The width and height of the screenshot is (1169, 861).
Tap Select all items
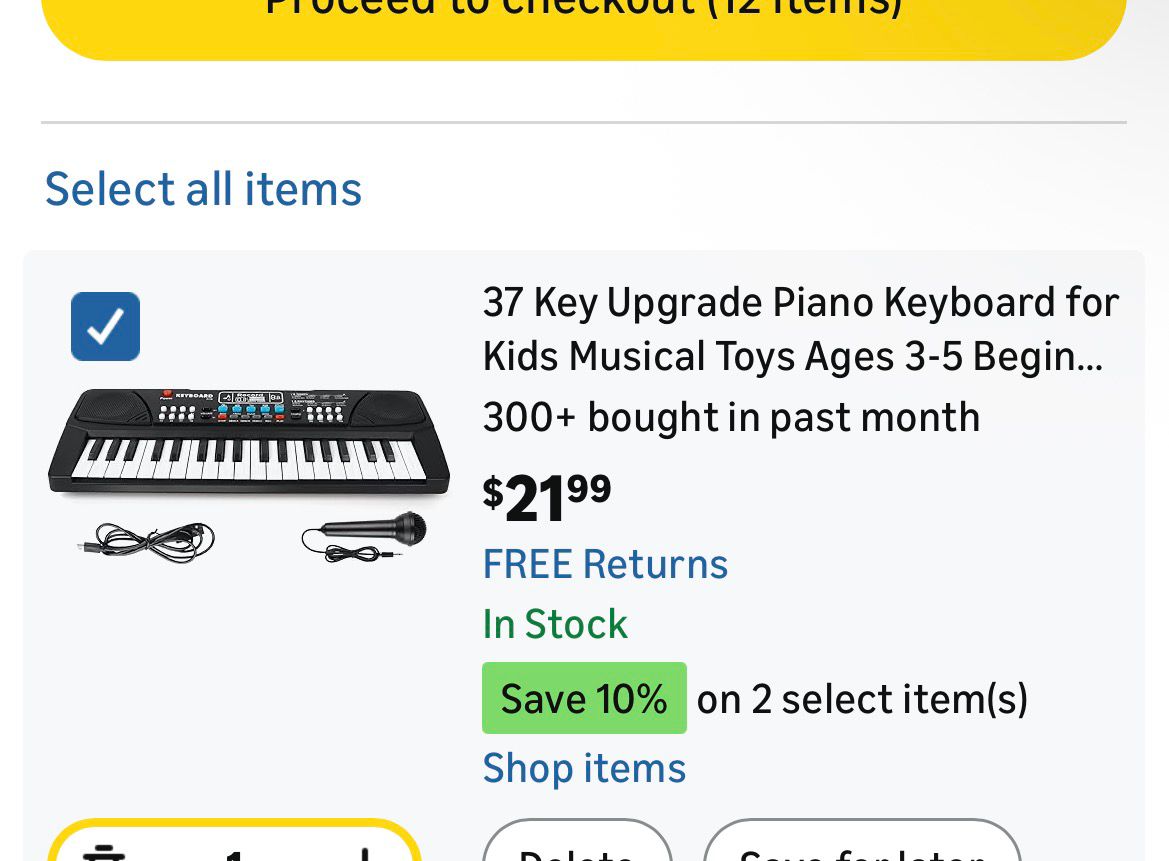click(x=203, y=189)
